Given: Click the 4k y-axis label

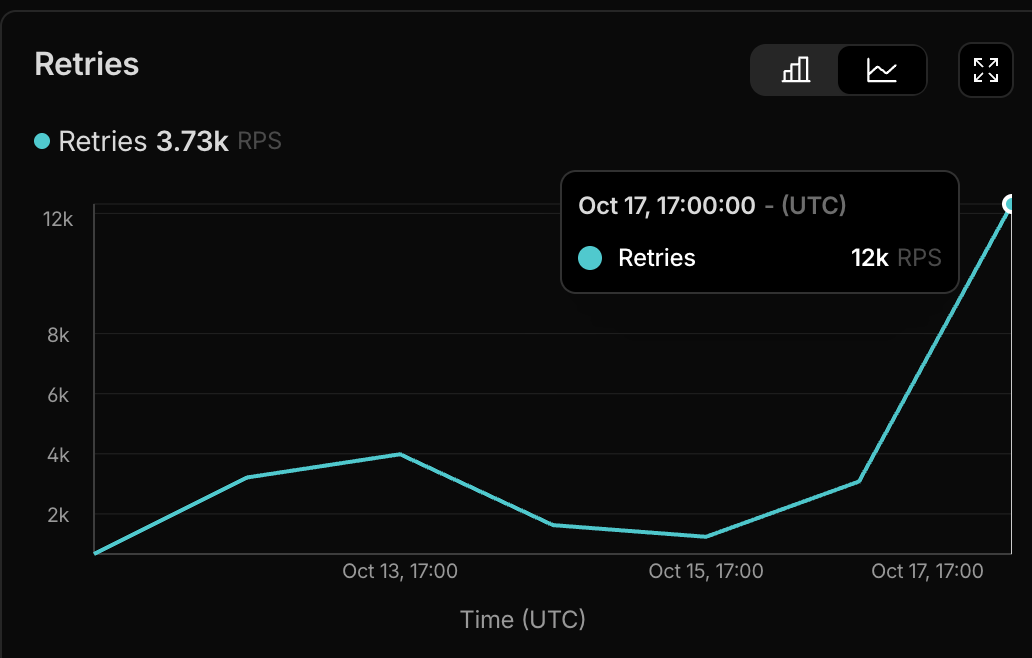Looking at the screenshot, I should (x=58, y=455).
